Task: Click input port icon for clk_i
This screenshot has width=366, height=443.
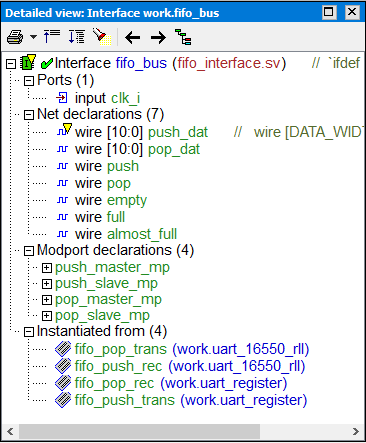Action: [62, 98]
